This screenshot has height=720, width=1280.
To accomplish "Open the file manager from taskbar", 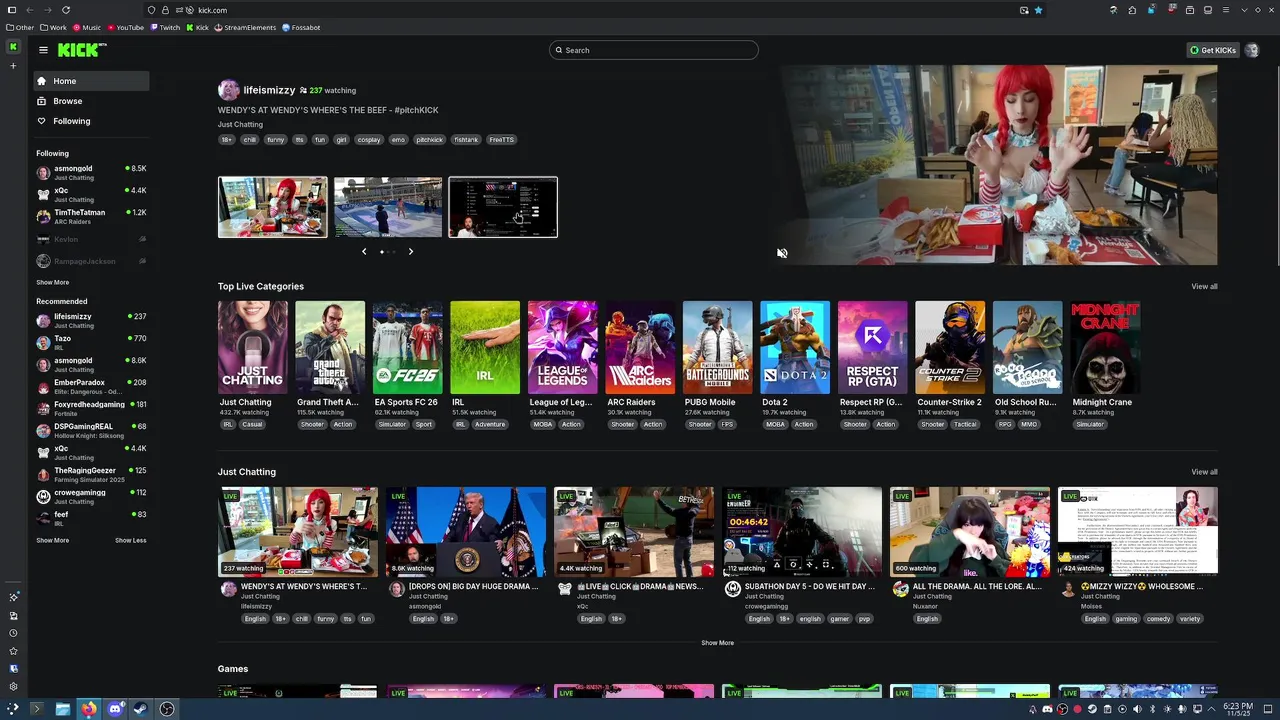I will pyautogui.click(x=63, y=709).
